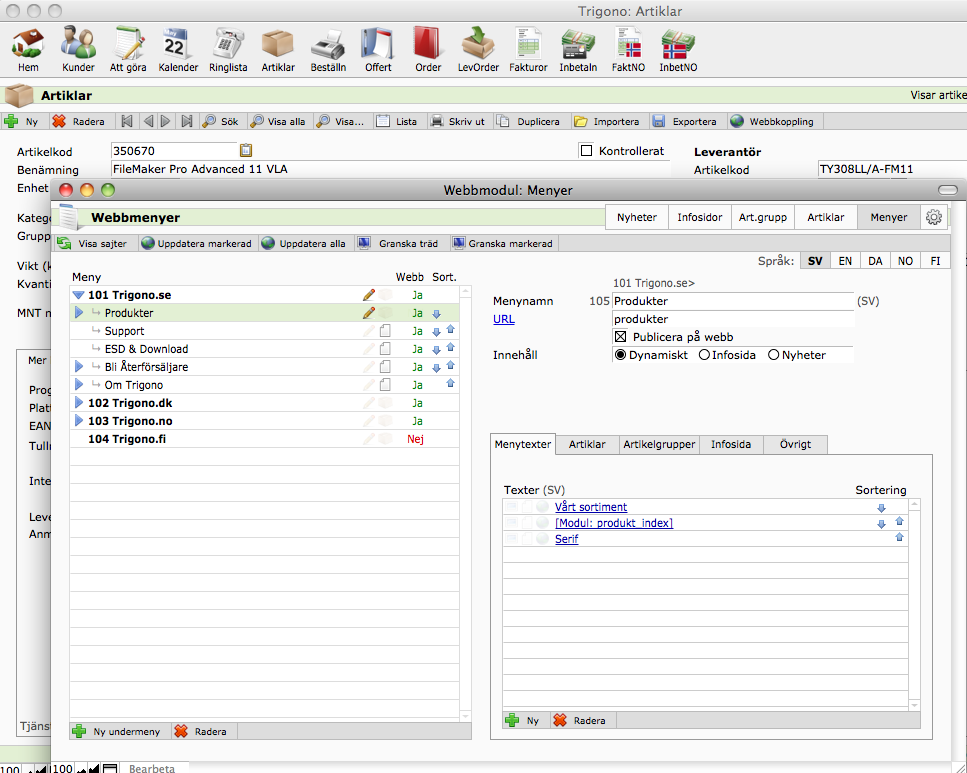Switch language to EN
This screenshot has width=967, height=773.
(845, 261)
